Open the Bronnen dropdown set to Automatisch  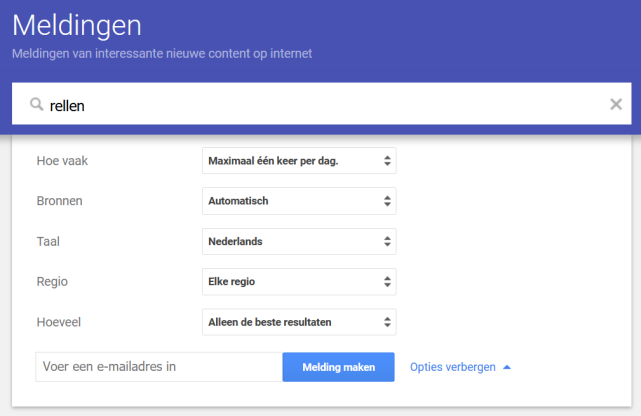tap(298, 201)
